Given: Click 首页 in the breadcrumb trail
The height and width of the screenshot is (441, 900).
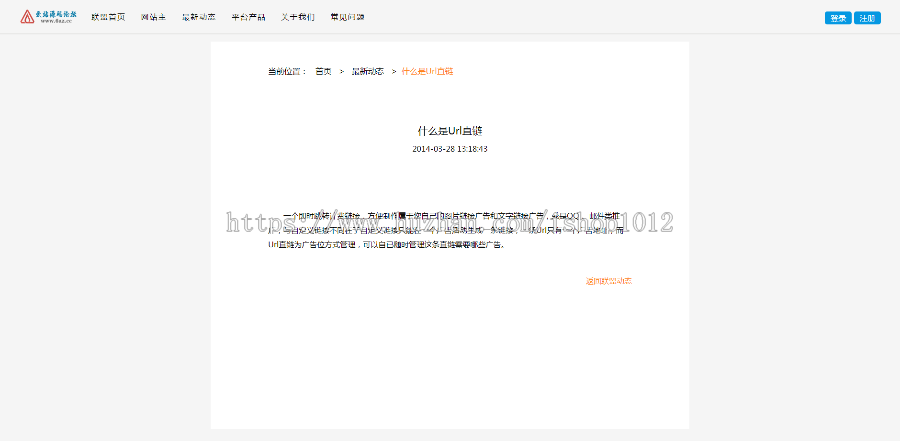Looking at the screenshot, I should click(x=323, y=72).
